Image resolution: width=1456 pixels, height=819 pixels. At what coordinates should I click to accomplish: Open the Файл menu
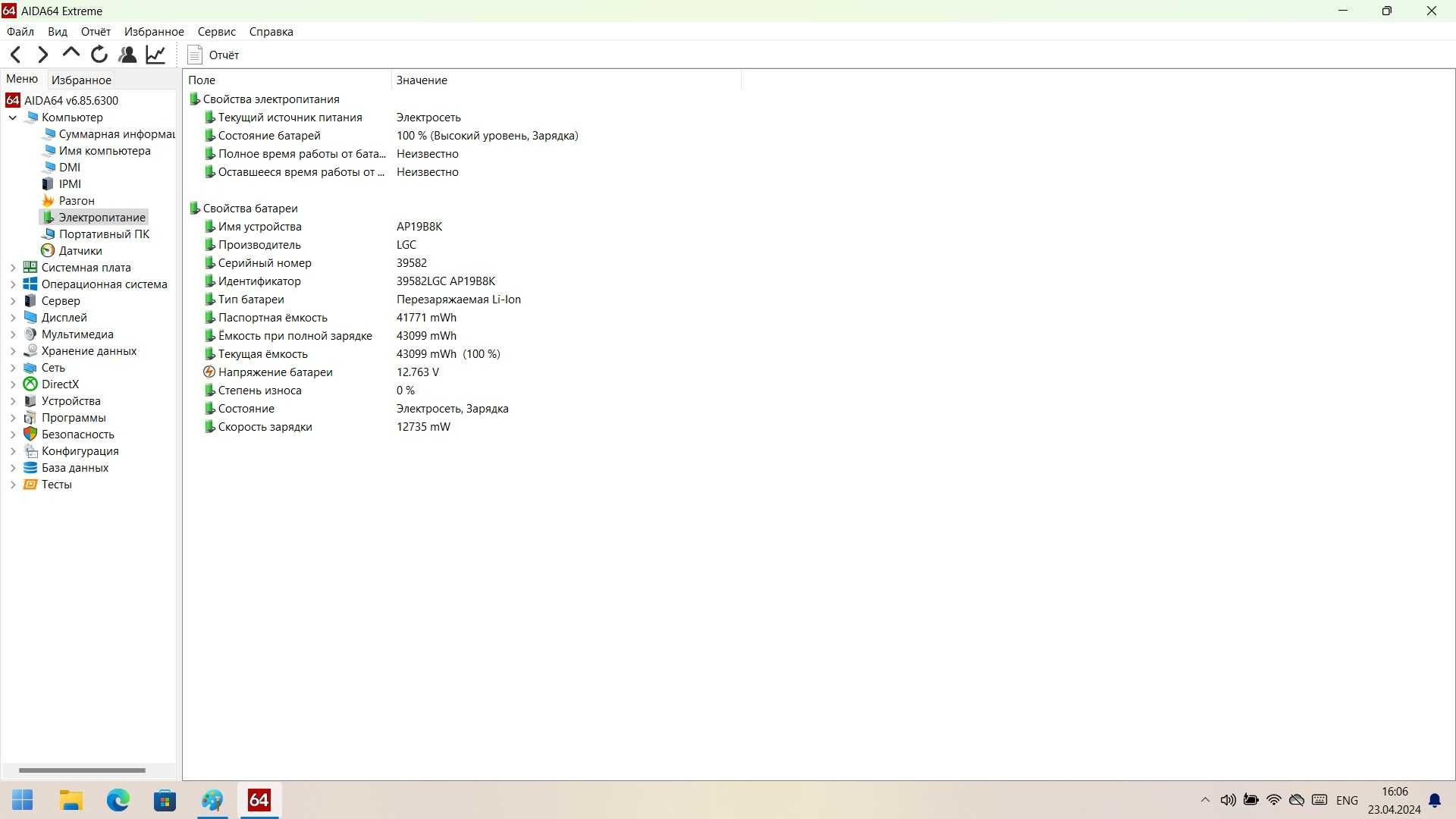20,32
